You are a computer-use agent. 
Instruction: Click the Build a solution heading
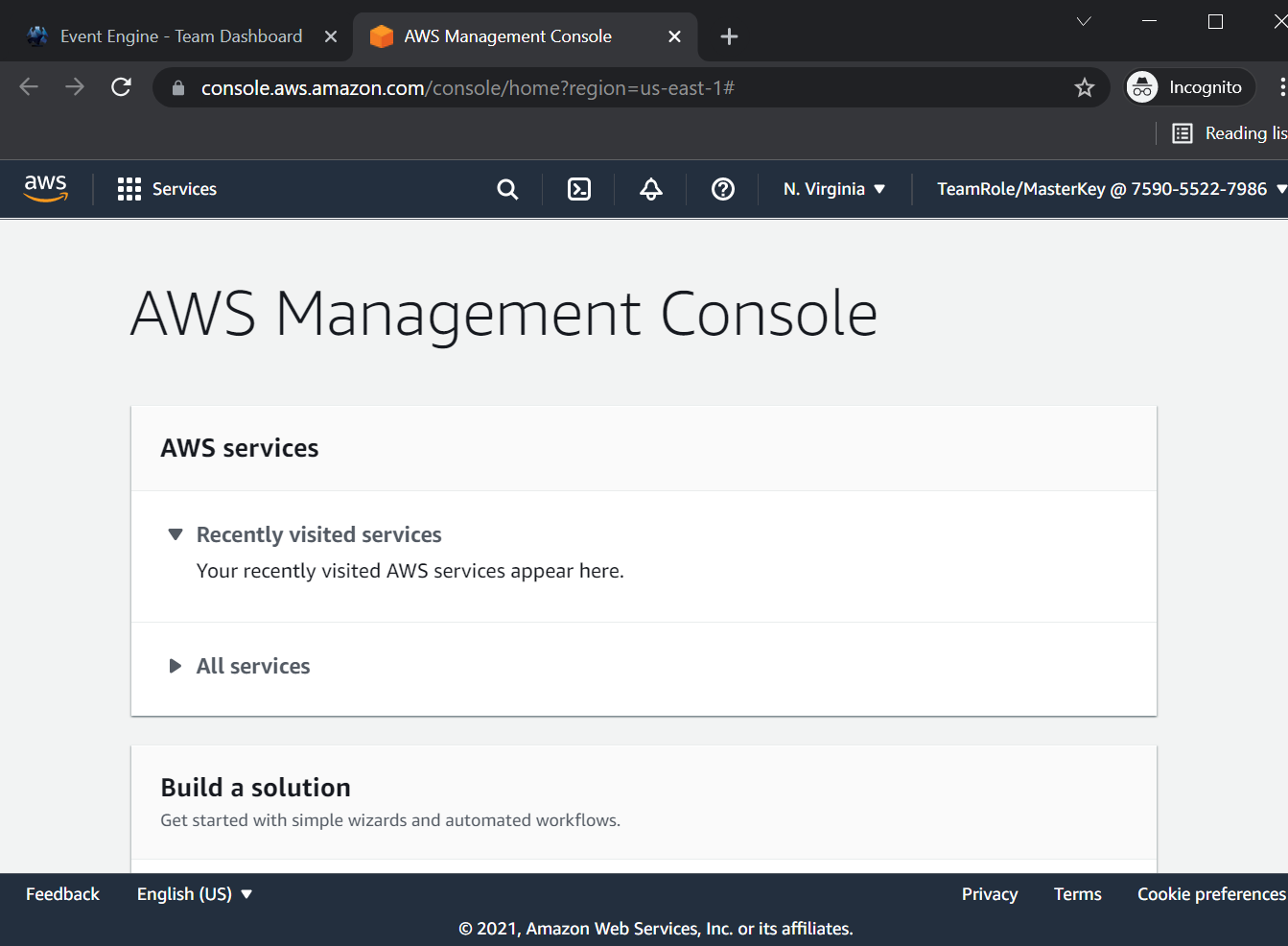256,788
